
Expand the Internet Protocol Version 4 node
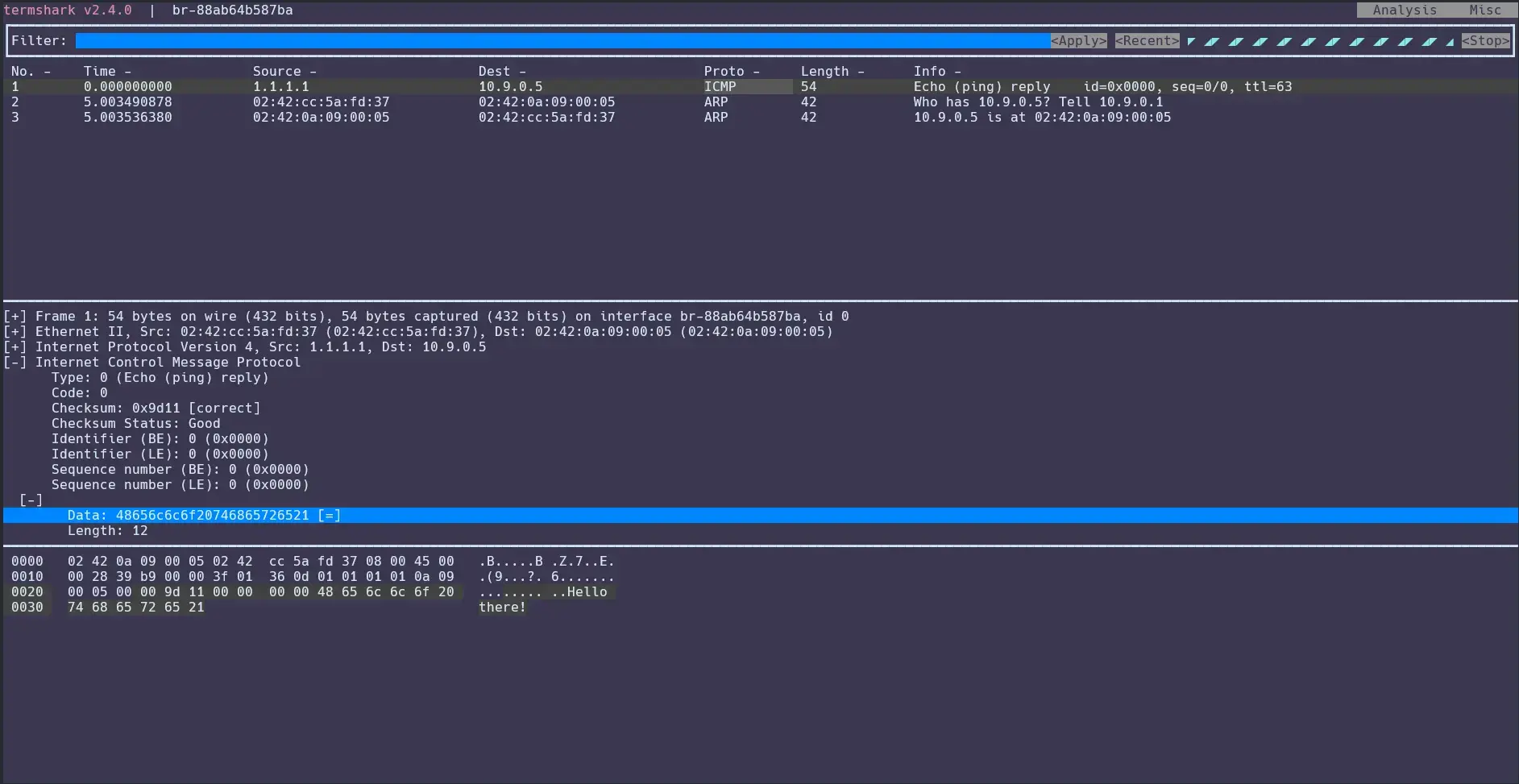pyautogui.click(x=15, y=346)
